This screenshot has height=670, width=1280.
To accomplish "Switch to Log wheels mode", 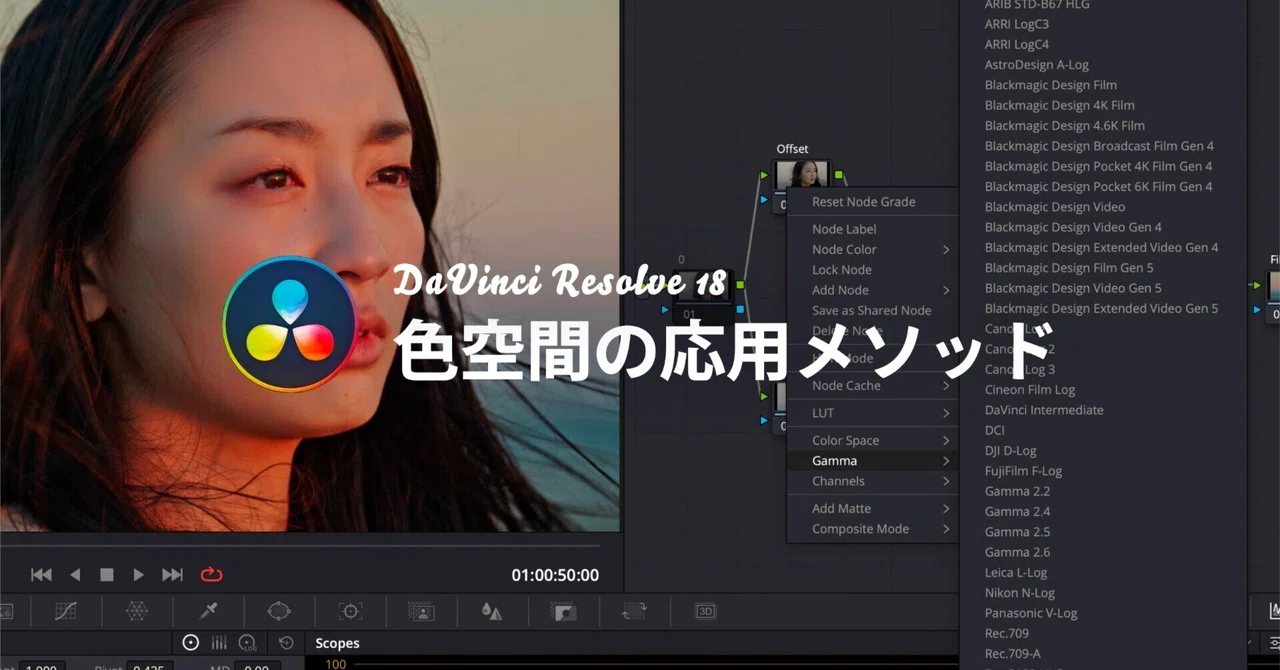I will coord(247,643).
